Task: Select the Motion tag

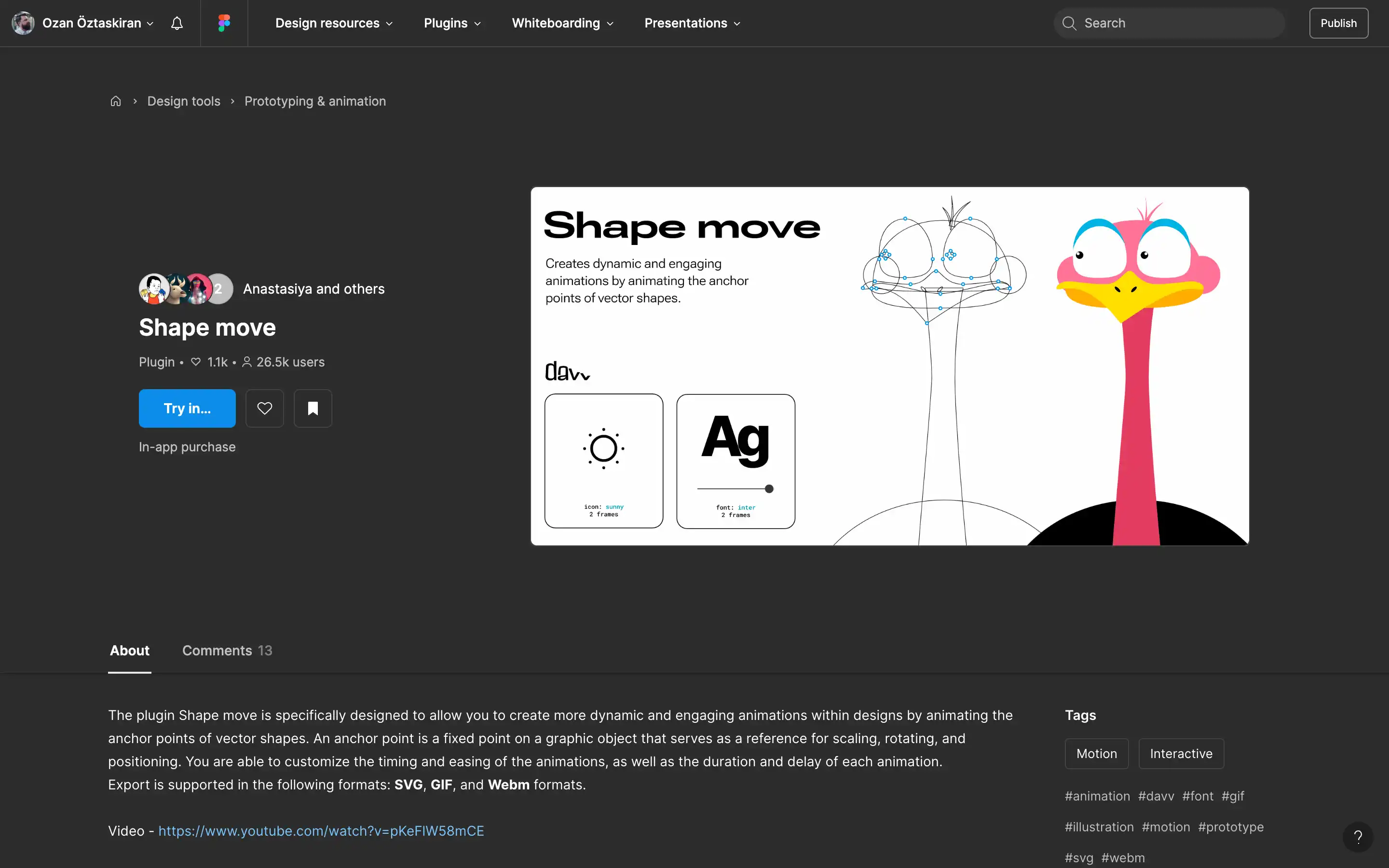Action: [1097, 754]
